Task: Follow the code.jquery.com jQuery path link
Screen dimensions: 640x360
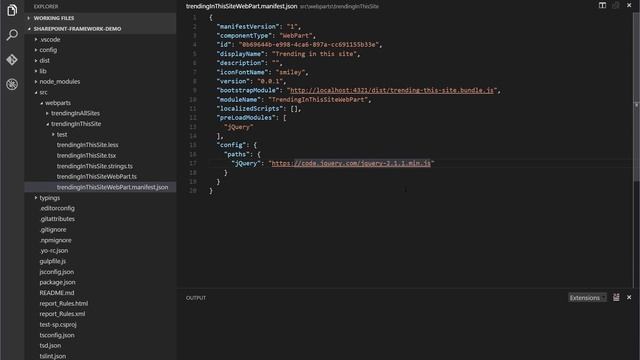Action: 351,163
